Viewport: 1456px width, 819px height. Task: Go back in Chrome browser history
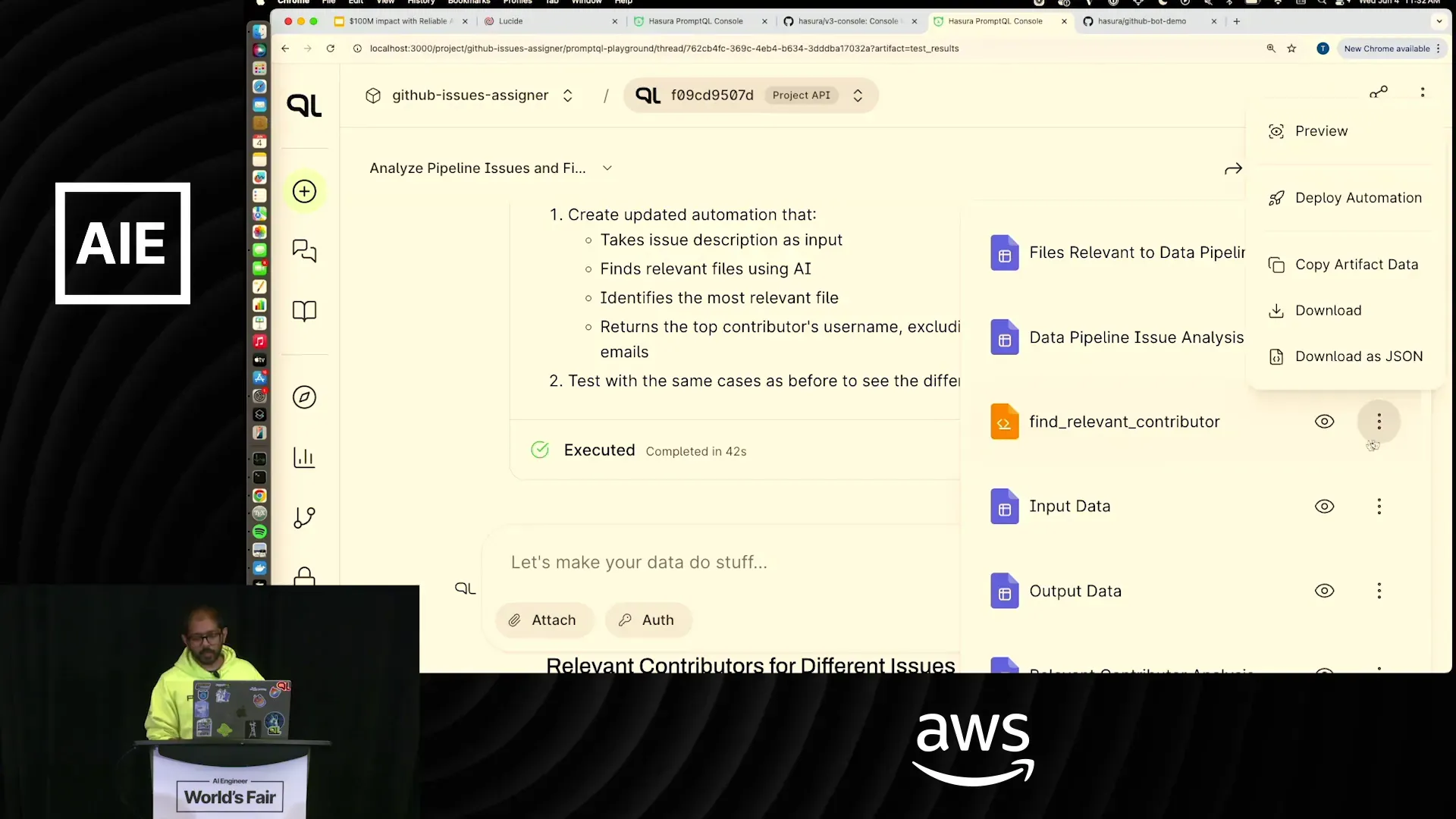click(x=285, y=49)
